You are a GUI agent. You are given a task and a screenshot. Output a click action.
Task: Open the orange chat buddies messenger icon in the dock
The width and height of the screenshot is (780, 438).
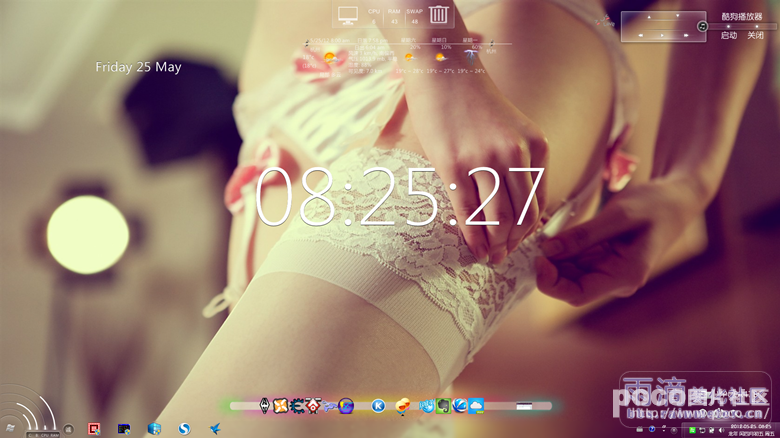pos(403,406)
